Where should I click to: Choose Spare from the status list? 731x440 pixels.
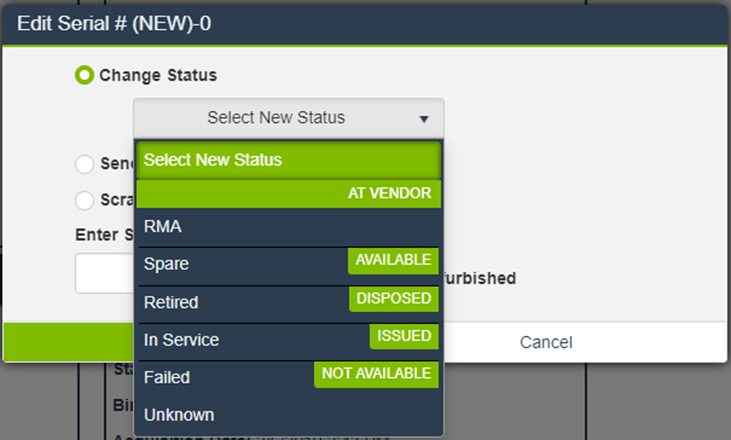pyautogui.click(x=167, y=264)
